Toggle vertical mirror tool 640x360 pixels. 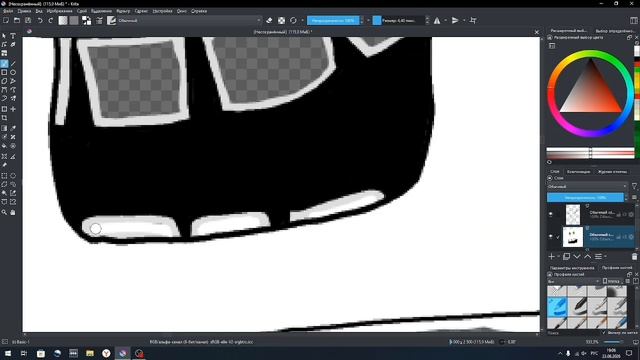(x=455, y=20)
